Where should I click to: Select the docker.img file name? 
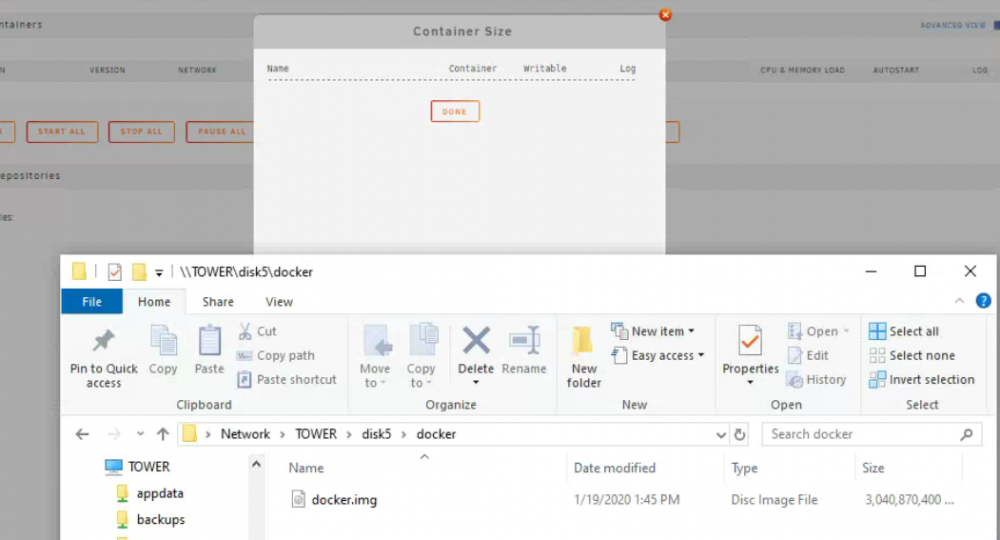point(344,500)
